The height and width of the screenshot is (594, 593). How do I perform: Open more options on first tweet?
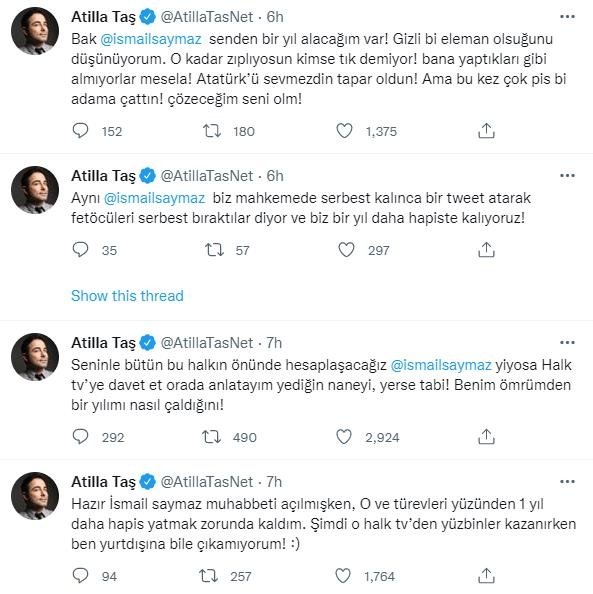(x=567, y=17)
